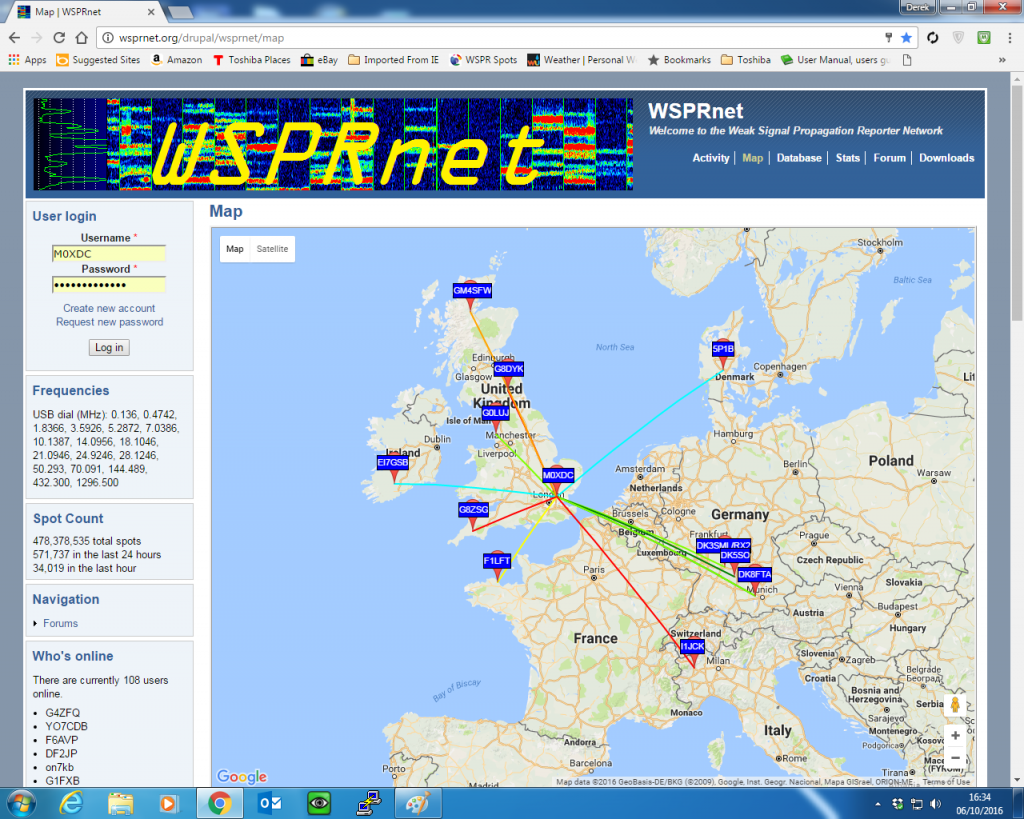1024x819 pixels.
Task: Open the Google logo on the map
Action: (242, 776)
